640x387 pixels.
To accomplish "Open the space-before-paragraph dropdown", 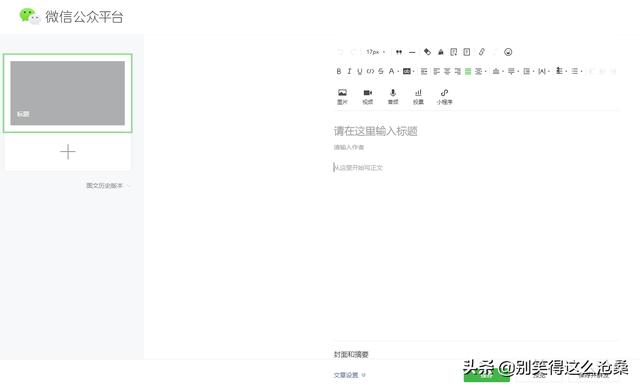I will click(x=498, y=71).
